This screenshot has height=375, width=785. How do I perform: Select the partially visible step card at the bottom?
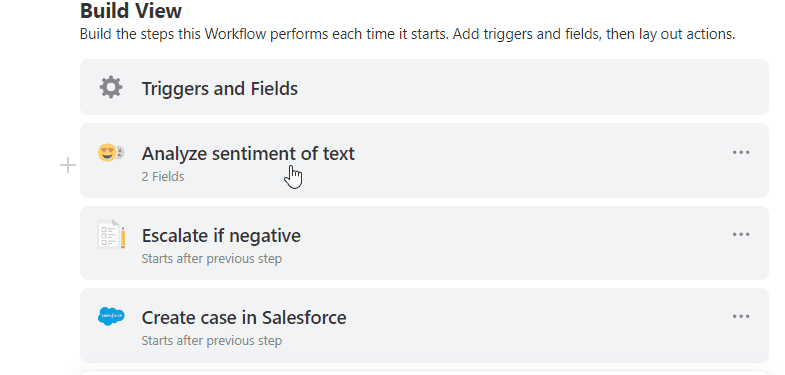coord(424,372)
